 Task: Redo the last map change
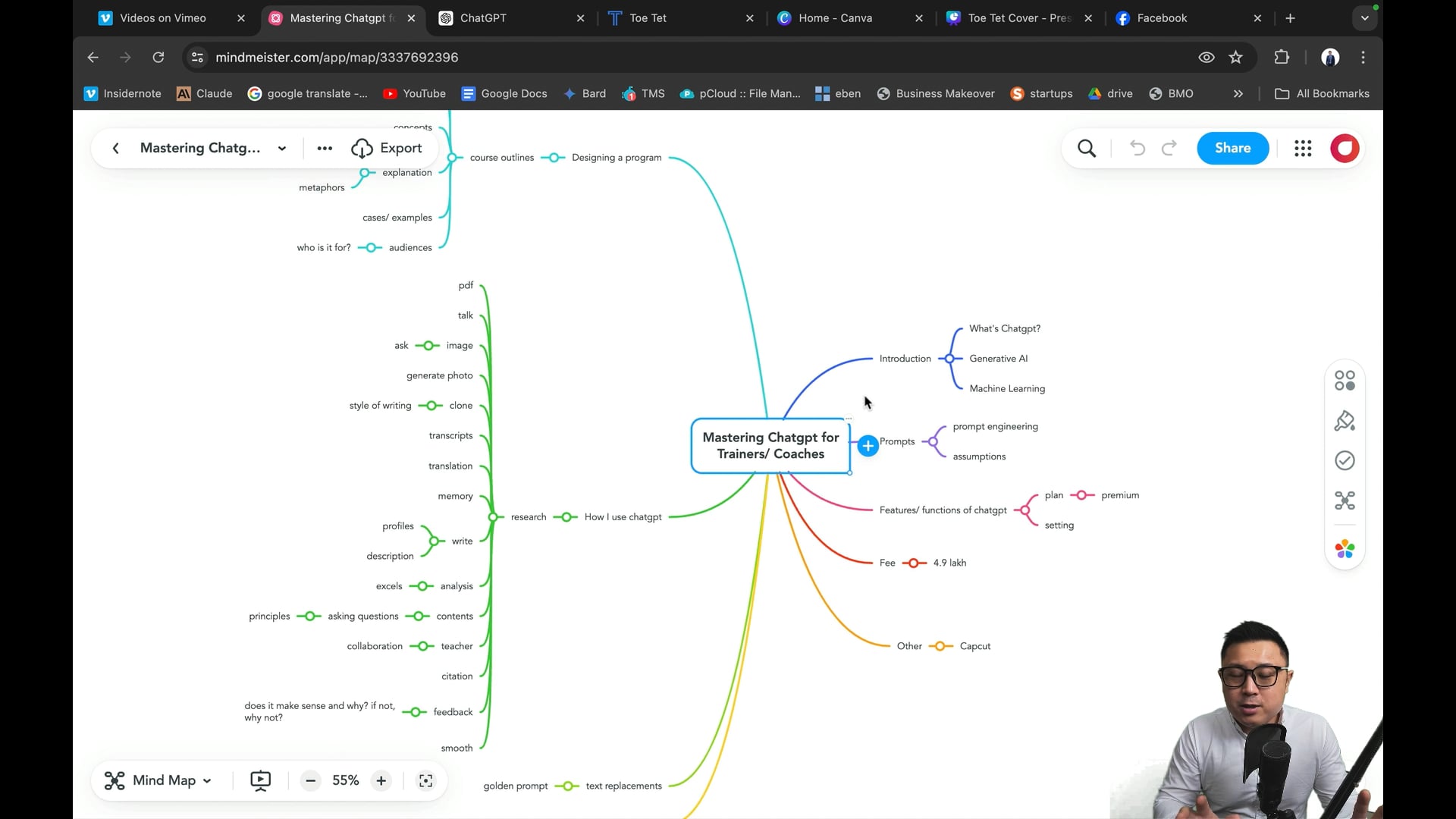(1169, 148)
